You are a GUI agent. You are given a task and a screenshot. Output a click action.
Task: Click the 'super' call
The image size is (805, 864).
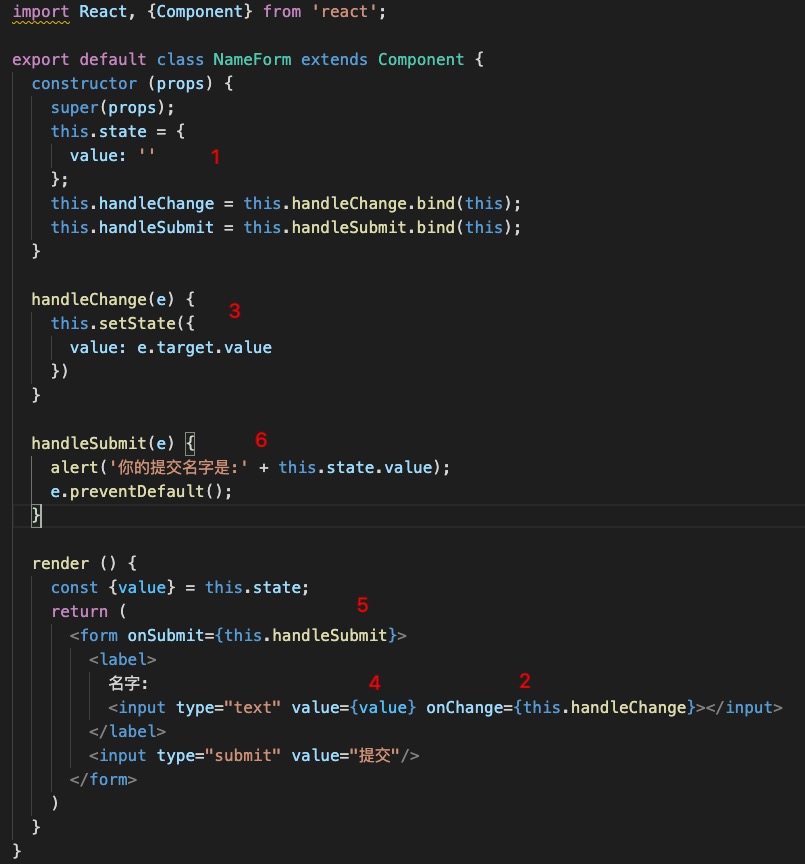tap(74, 107)
